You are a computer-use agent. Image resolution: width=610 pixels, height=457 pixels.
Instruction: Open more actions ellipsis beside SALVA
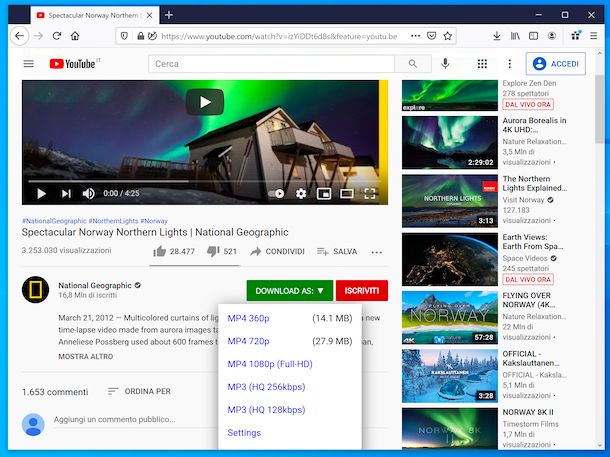[376, 252]
